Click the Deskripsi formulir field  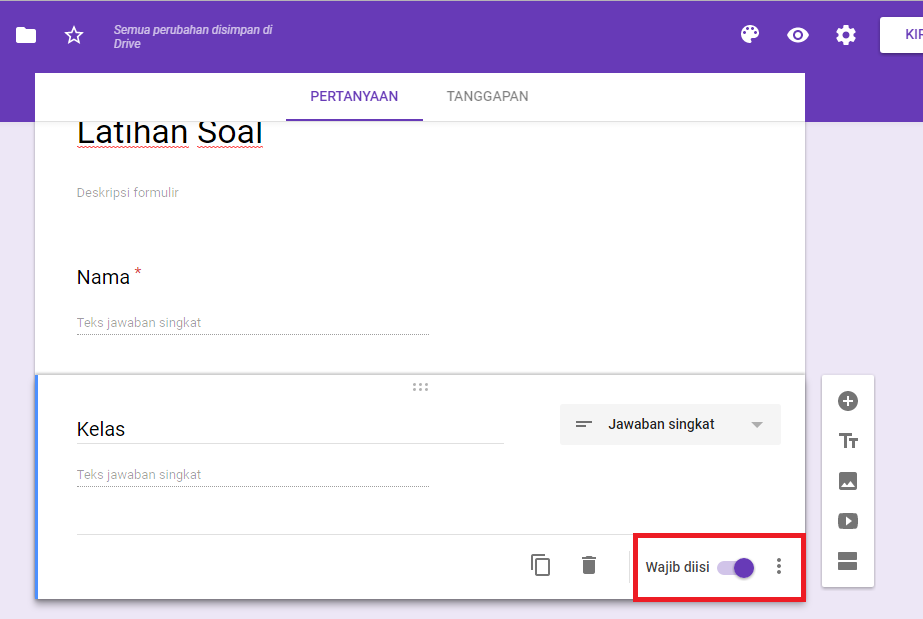point(128,192)
